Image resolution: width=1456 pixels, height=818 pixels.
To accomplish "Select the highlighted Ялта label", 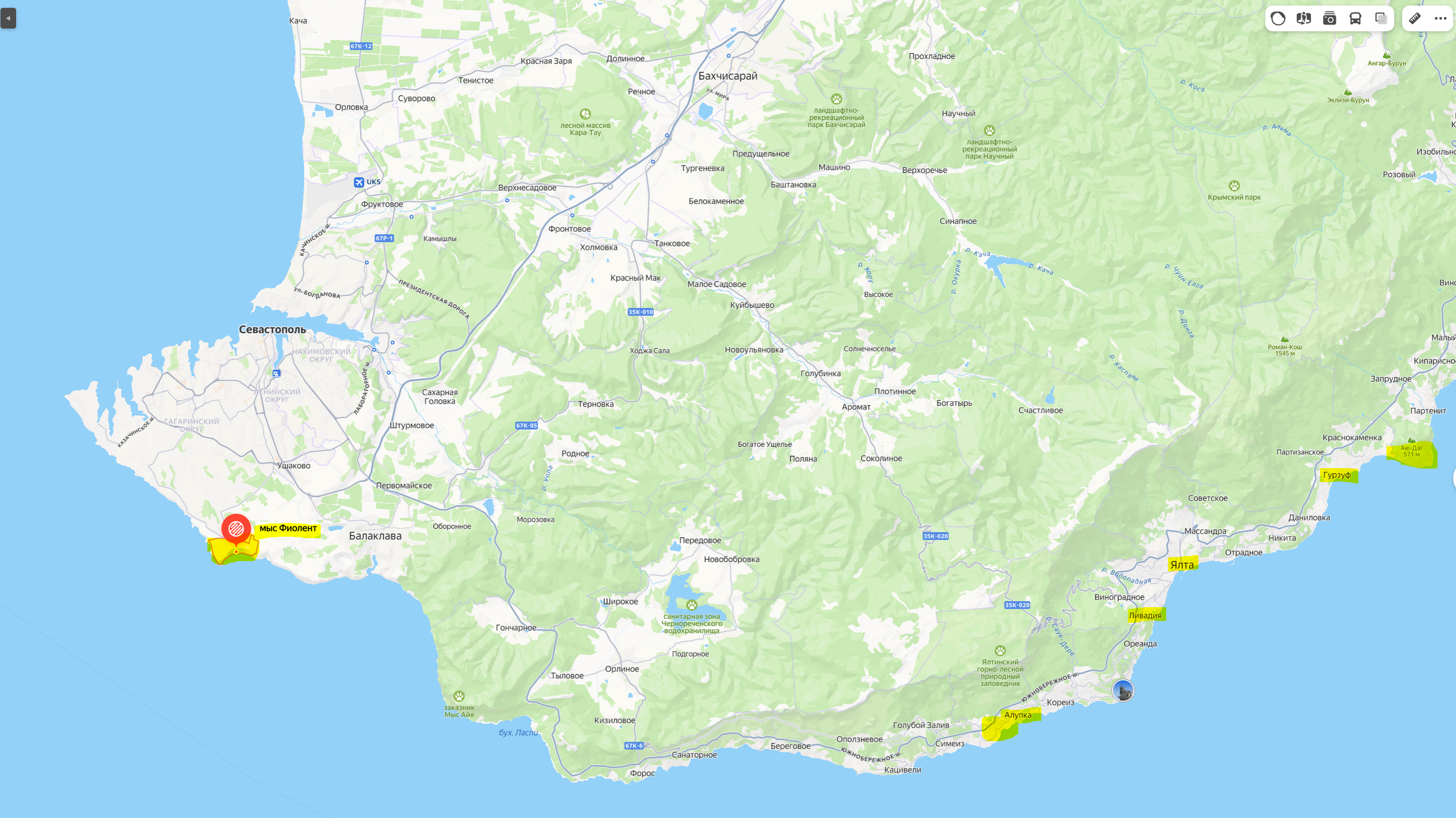I will point(1182,564).
